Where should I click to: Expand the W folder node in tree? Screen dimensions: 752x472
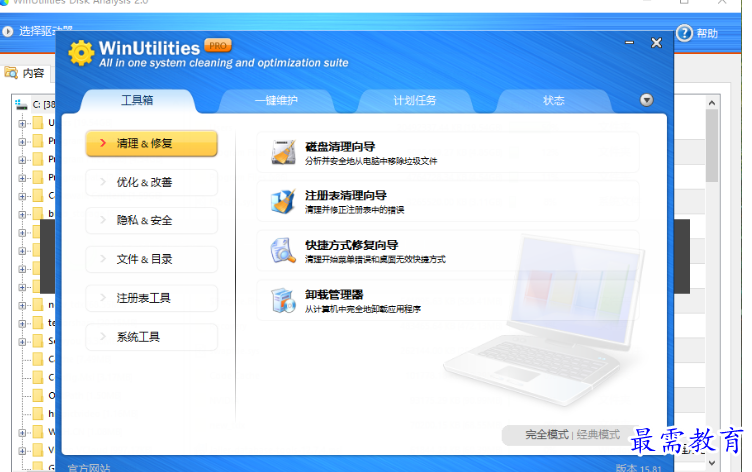22,433
